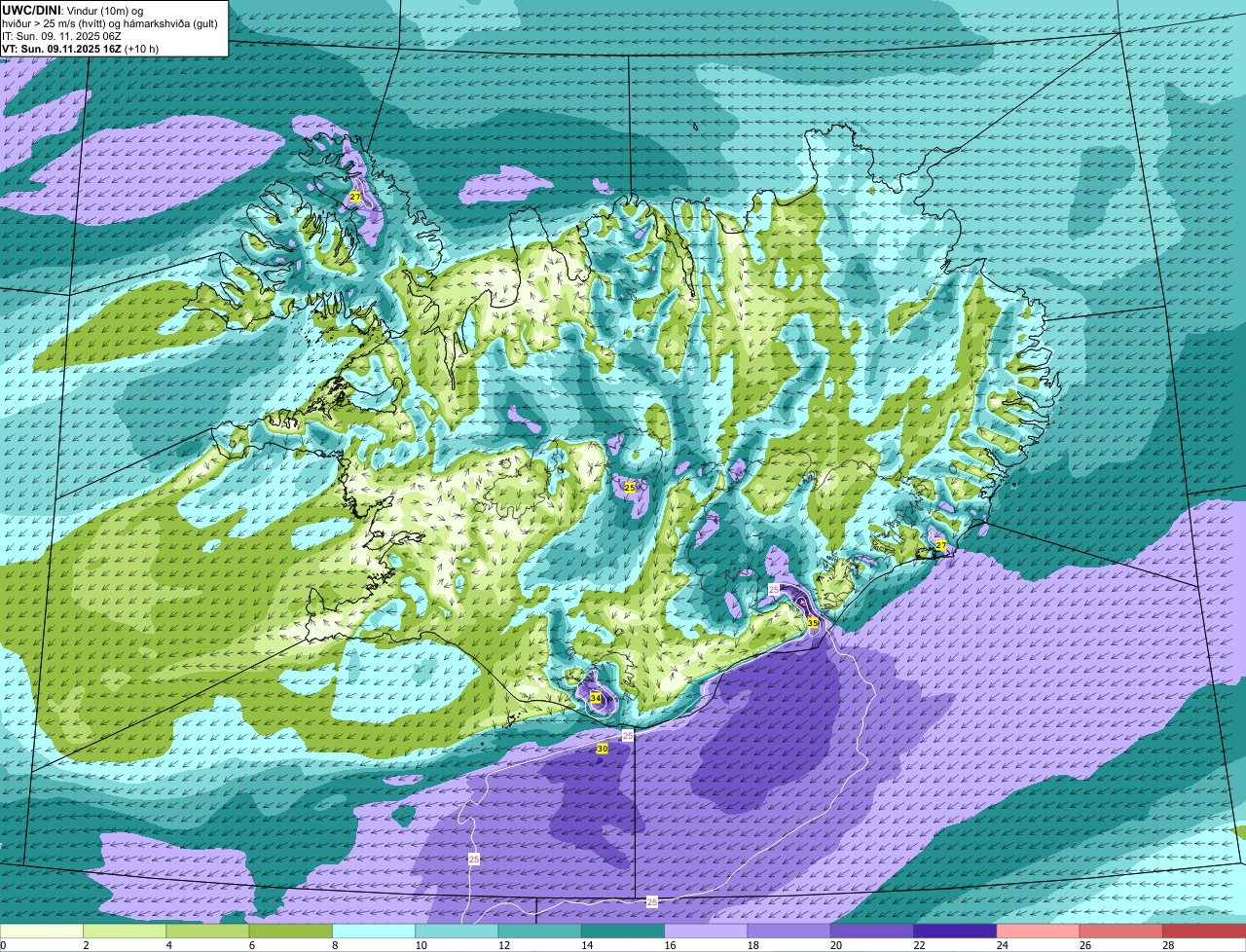
Task: Click the legend scale value 28
Action: [1168, 945]
